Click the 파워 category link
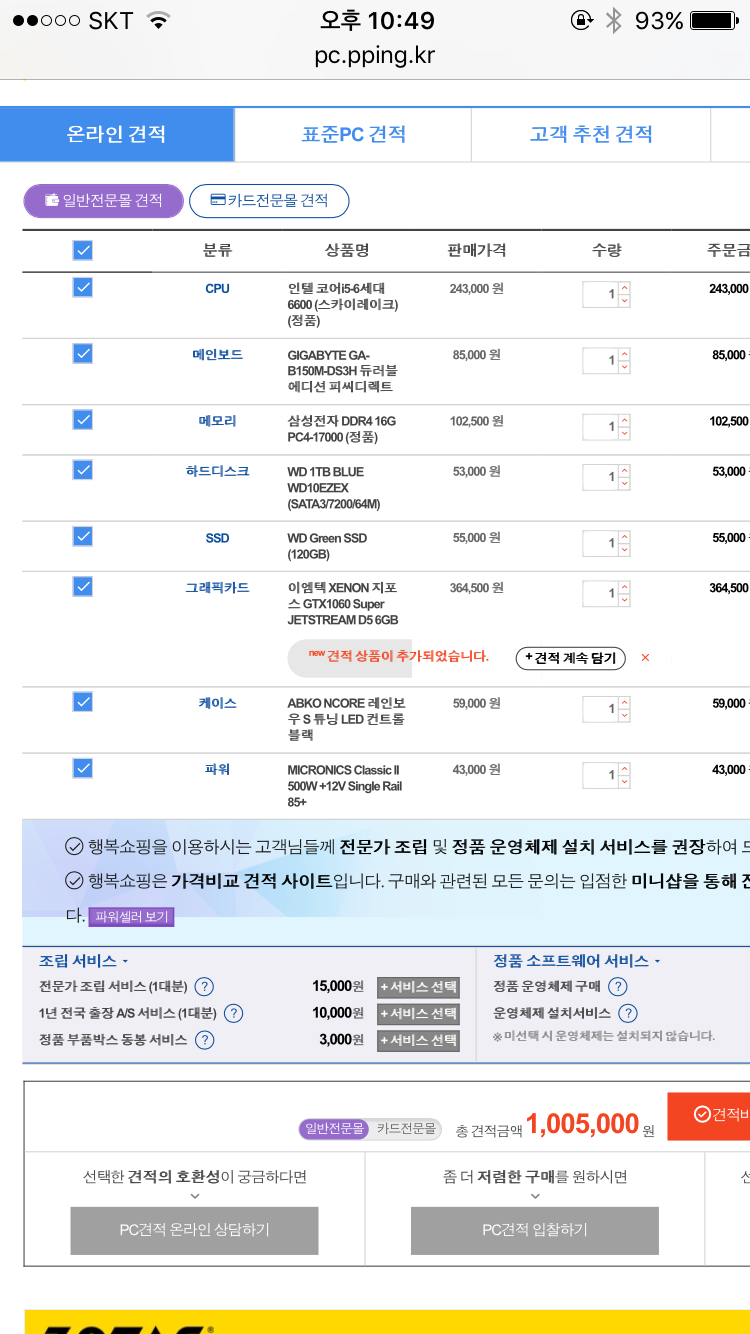The height and width of the screenshot is (1334, 750). 217,769
